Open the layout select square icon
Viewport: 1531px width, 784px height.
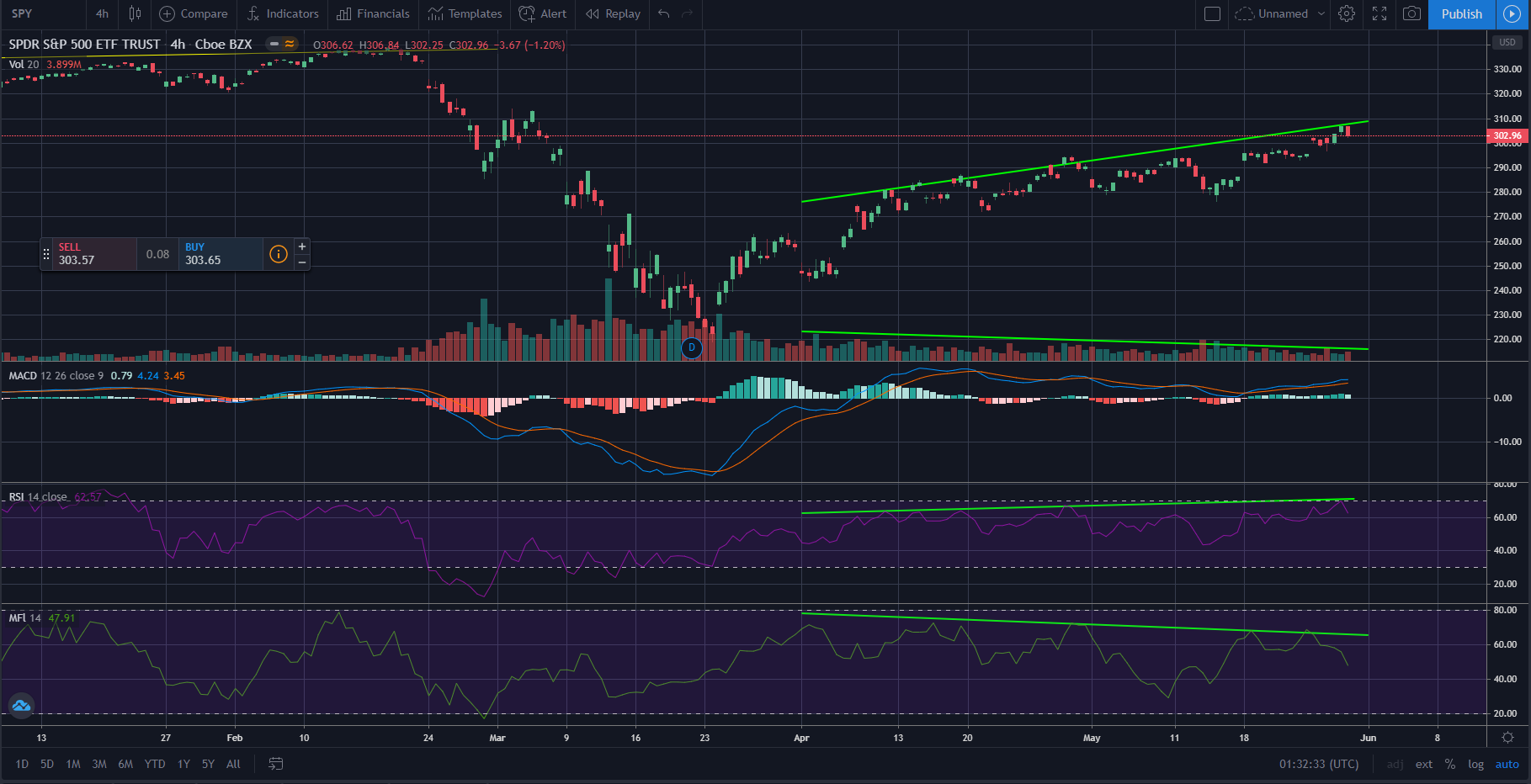point(1212,13)
